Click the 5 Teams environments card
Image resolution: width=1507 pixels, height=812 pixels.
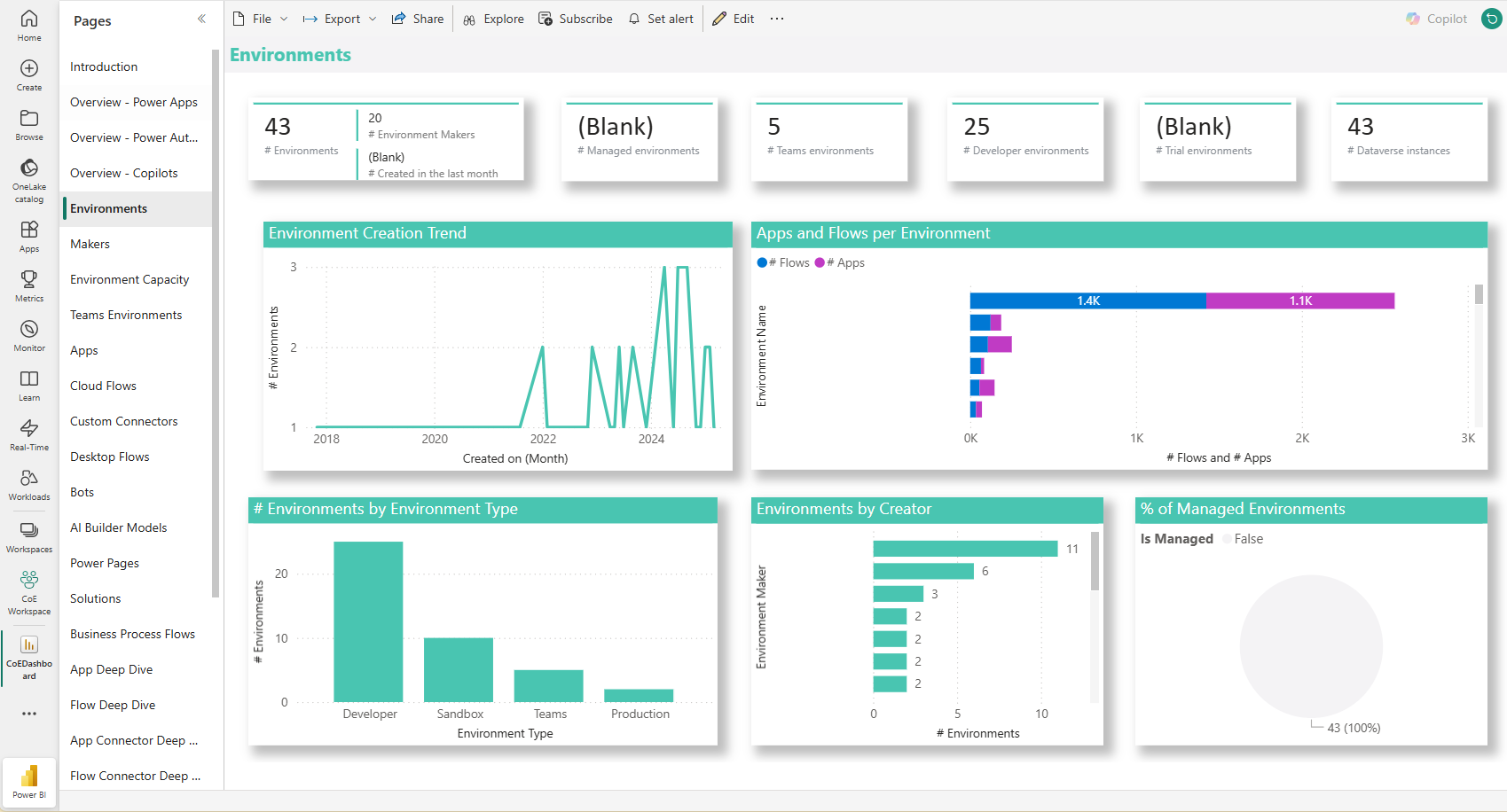coord(829,140)
